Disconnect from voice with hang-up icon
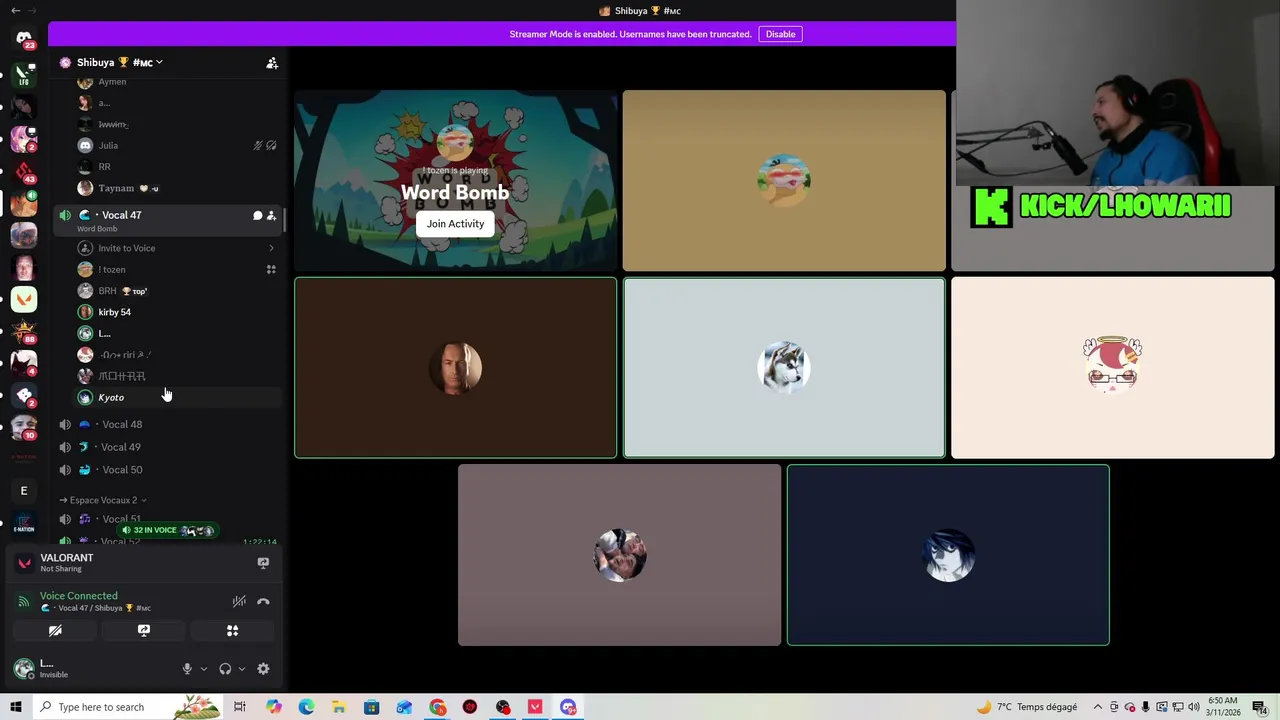The image size is (1280, 720). (x=263, y=601)
